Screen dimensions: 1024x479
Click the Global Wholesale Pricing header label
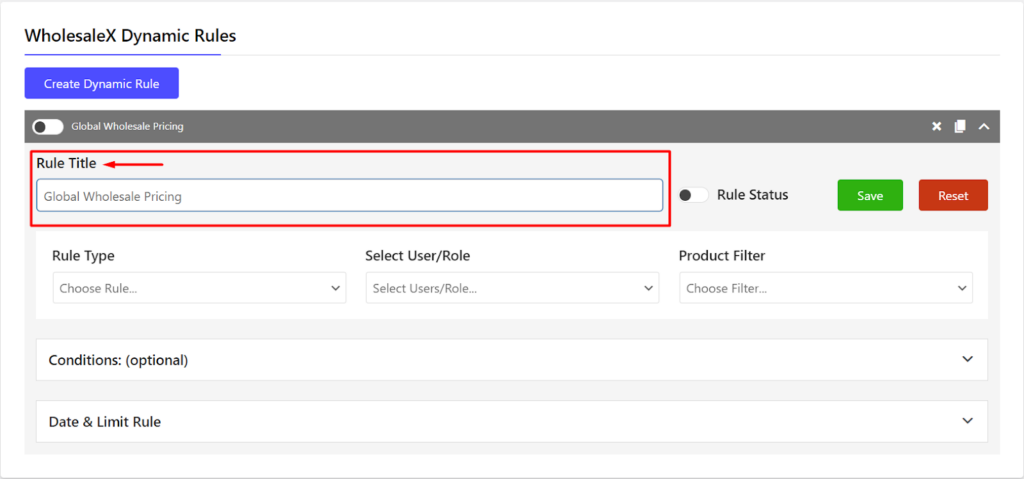[127, 127]
